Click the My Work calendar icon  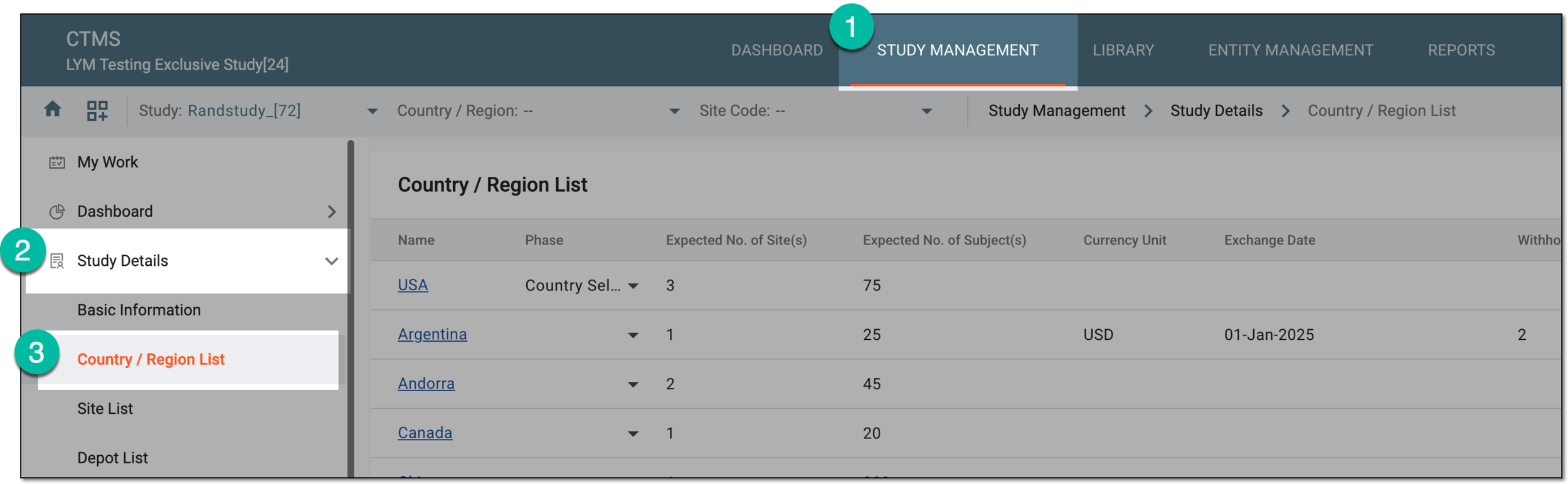[57, 162]
